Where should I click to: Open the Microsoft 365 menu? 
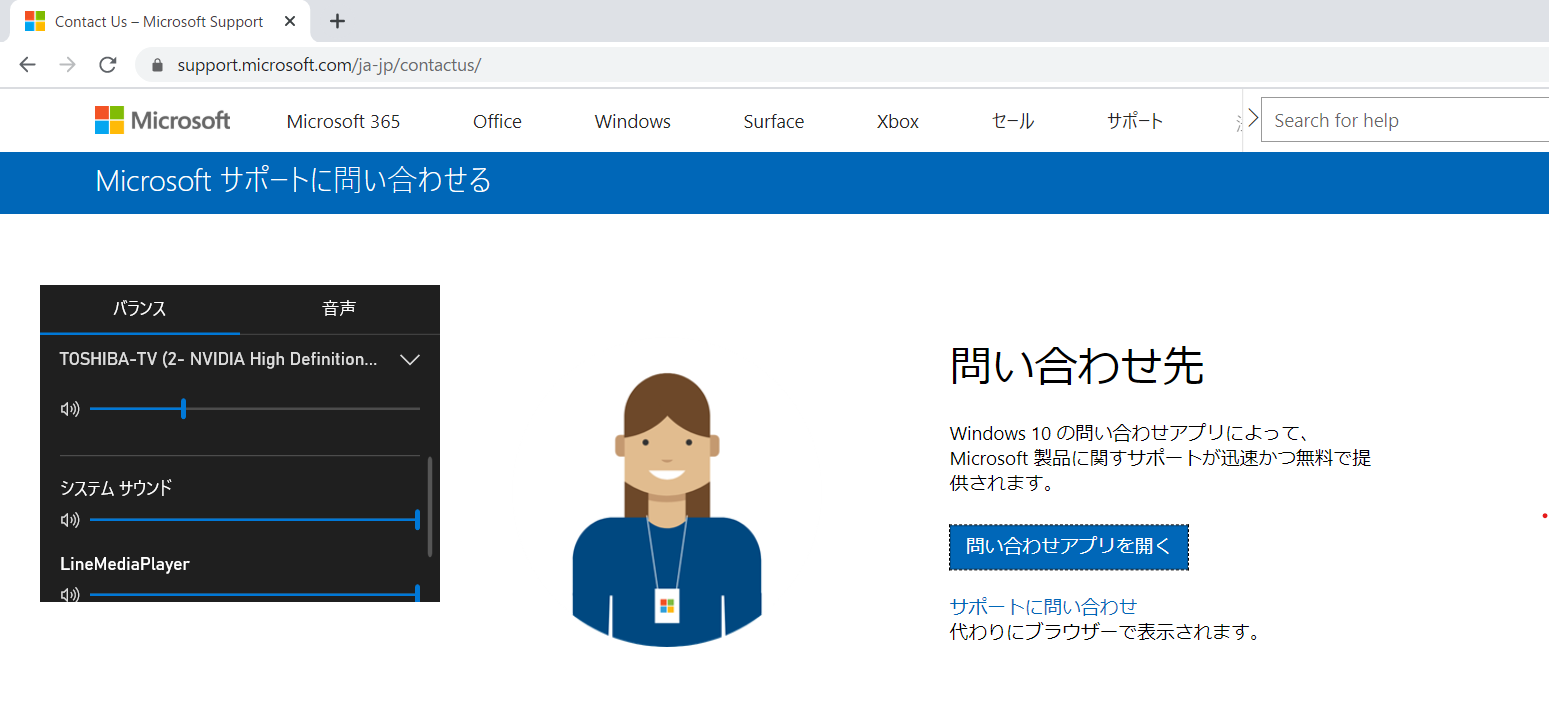(343, 121)
